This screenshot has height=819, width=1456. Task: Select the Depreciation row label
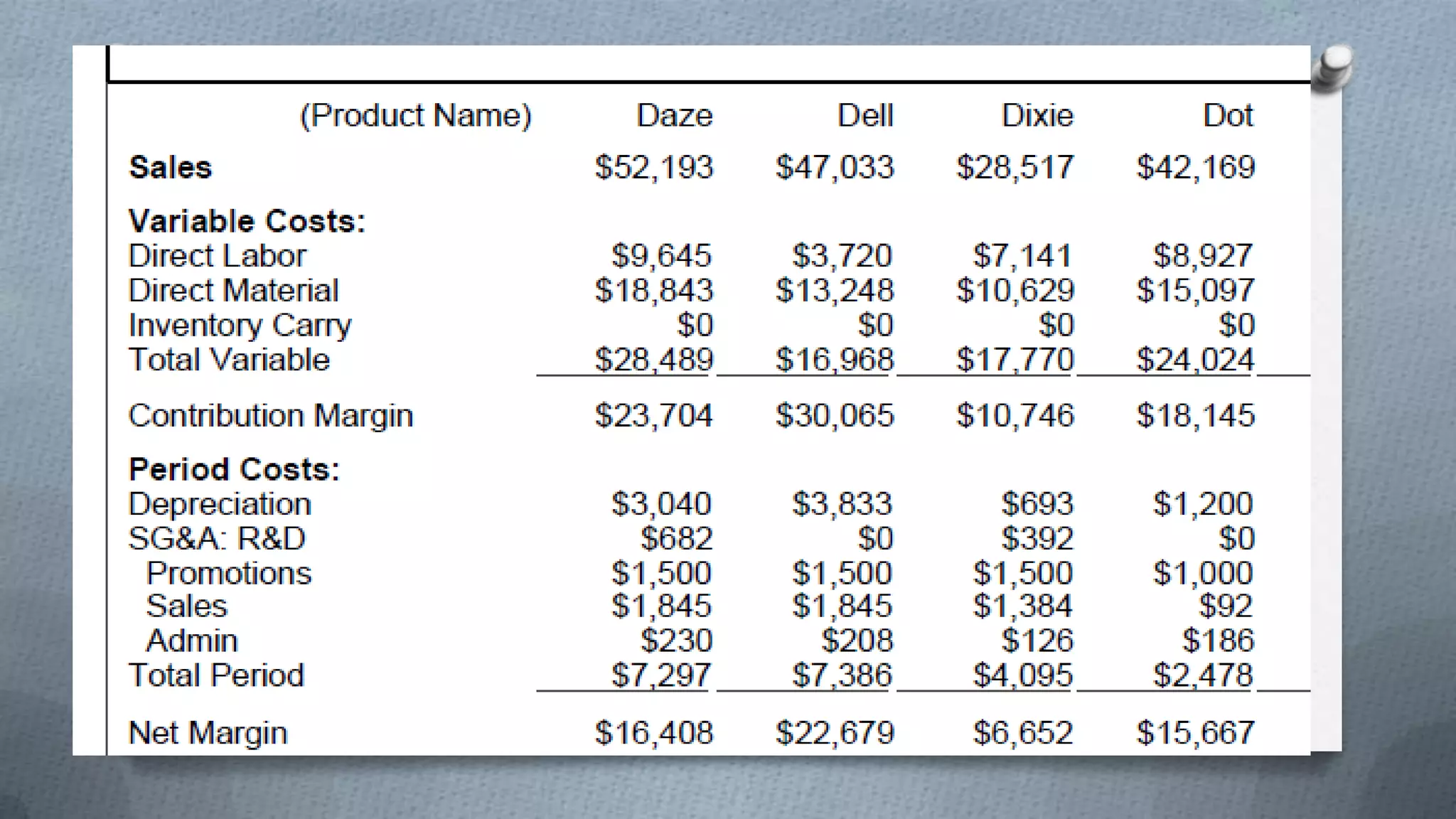220,504
